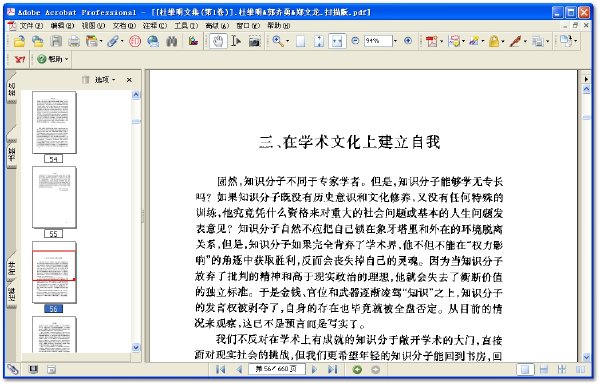Open the 编辑 (Edit) menu

(62, 26)
